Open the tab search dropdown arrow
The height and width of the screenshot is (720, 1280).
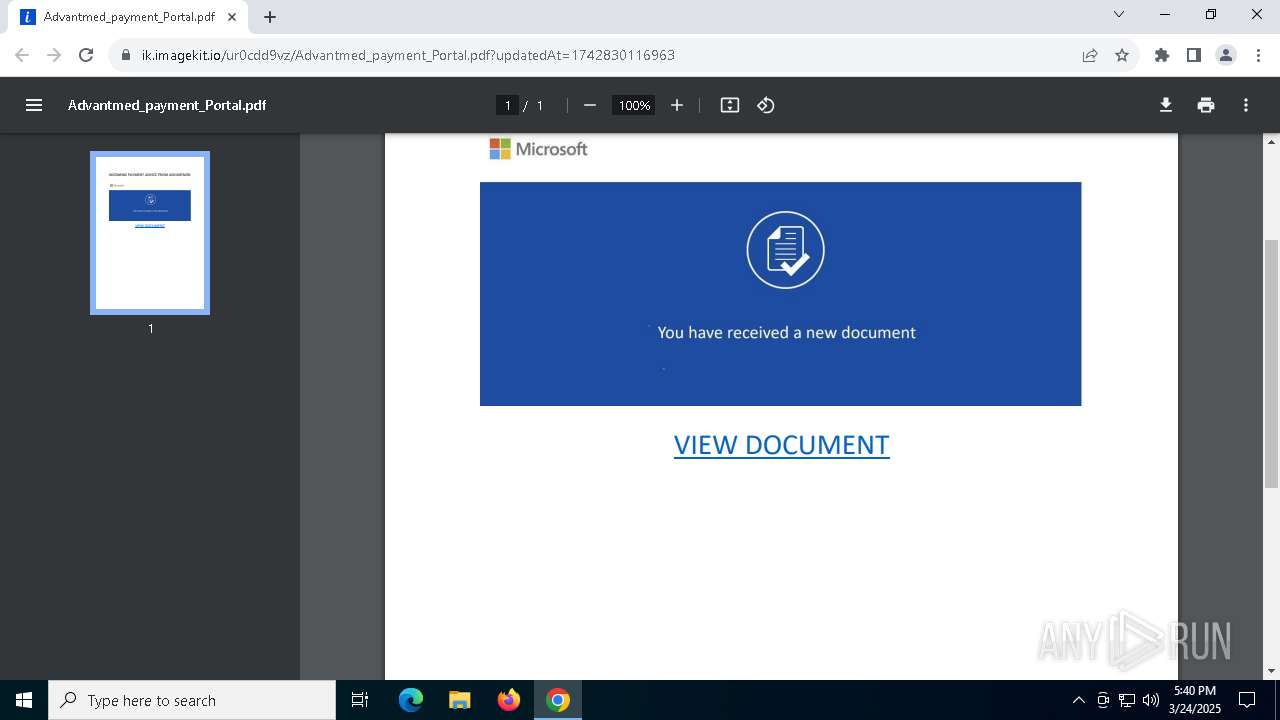coord(1119,15)
